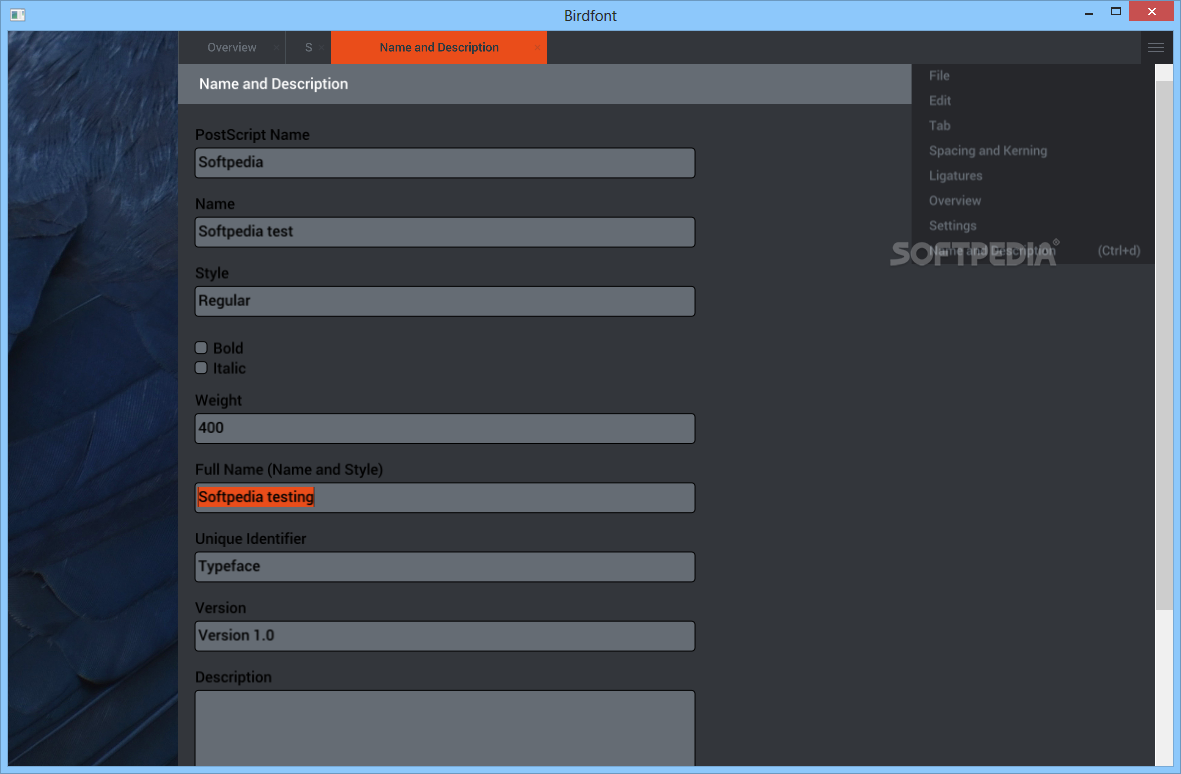
Task: Focus the Weight field showing 400
Action: coord(444,428)
